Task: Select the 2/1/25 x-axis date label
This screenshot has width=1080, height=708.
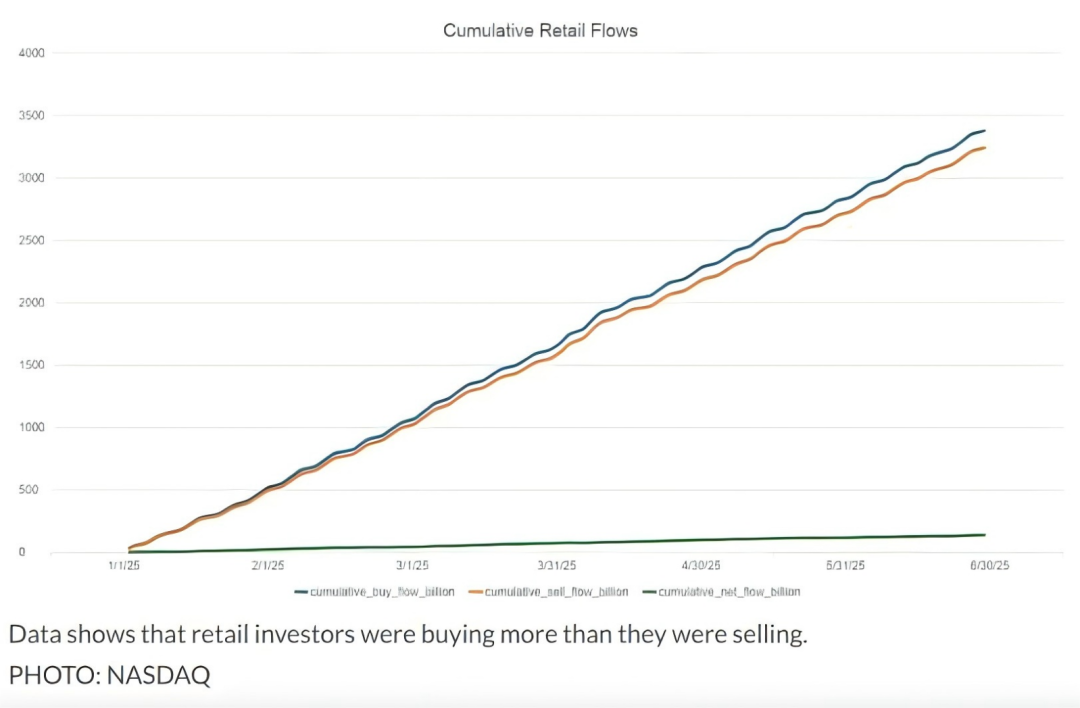Action: coord(268,565)
